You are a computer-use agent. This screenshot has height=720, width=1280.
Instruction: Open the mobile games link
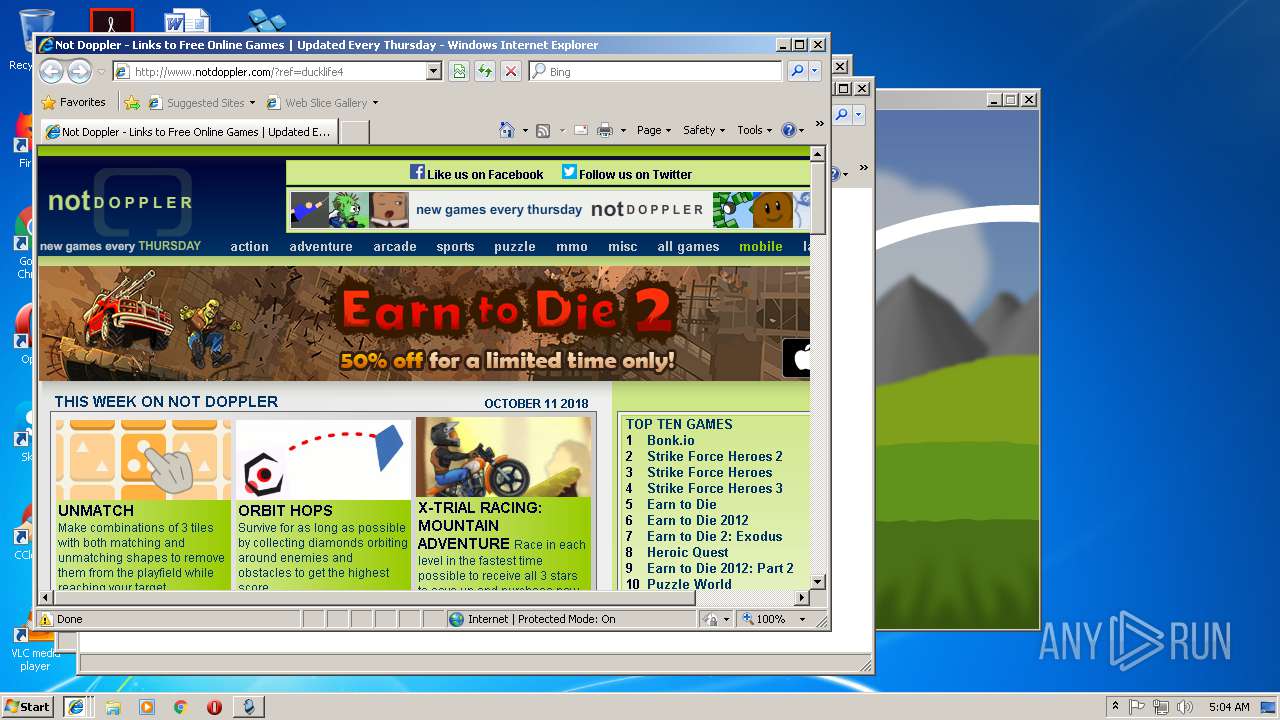pos(761,246)
